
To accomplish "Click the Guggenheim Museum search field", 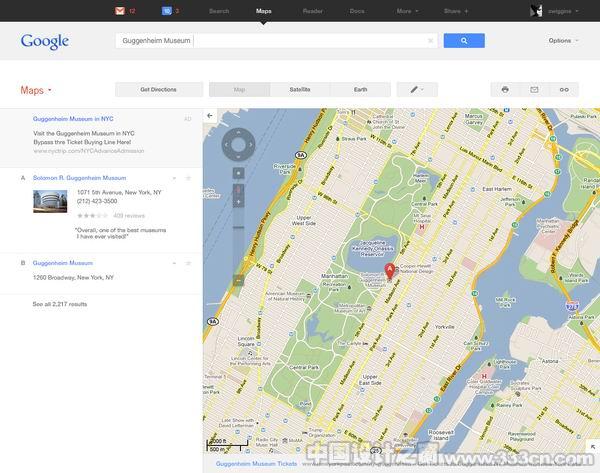I will point(276,41).
